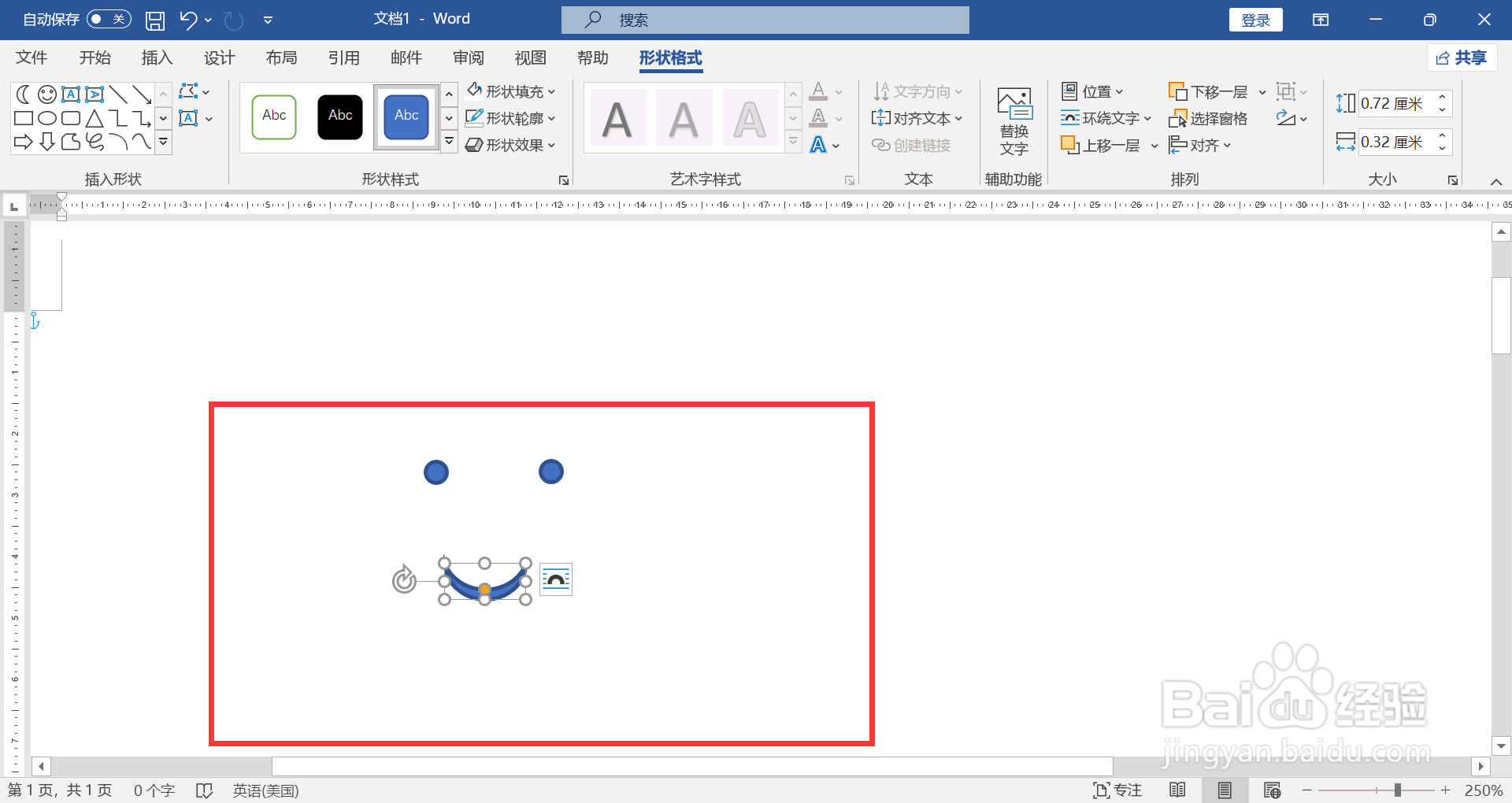1512x803 pixels.
Task: Select the rectangle shape from insert shapes gallery
Action: tap(23, 118)
